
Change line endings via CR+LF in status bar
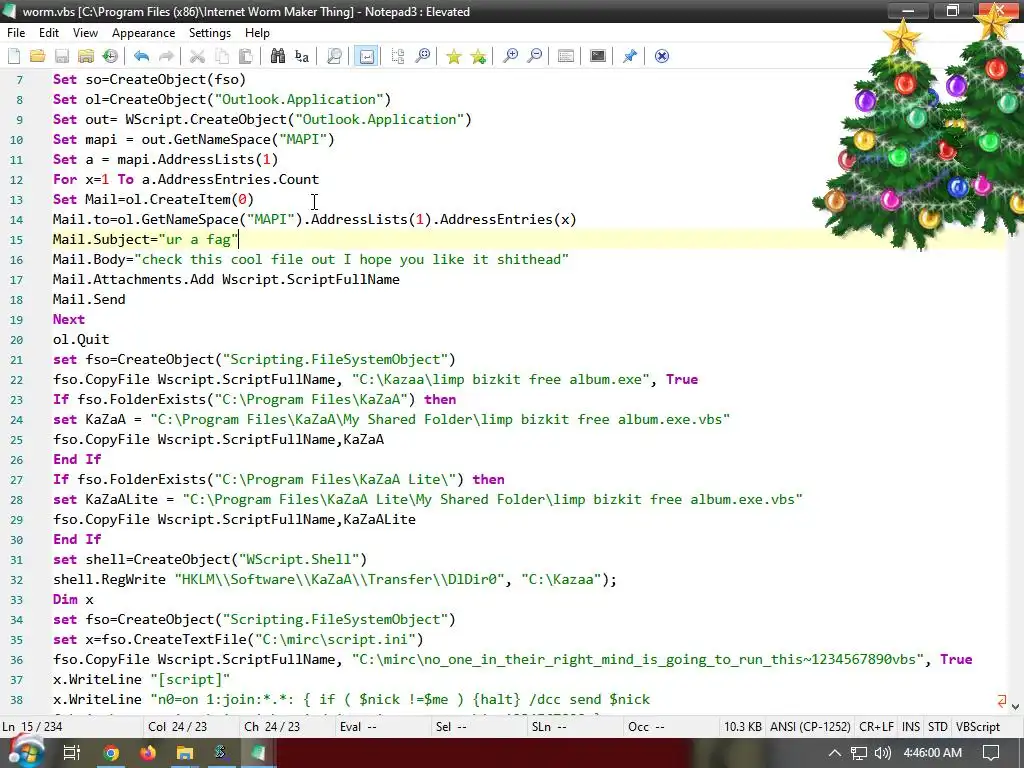[x=876, y=727]
